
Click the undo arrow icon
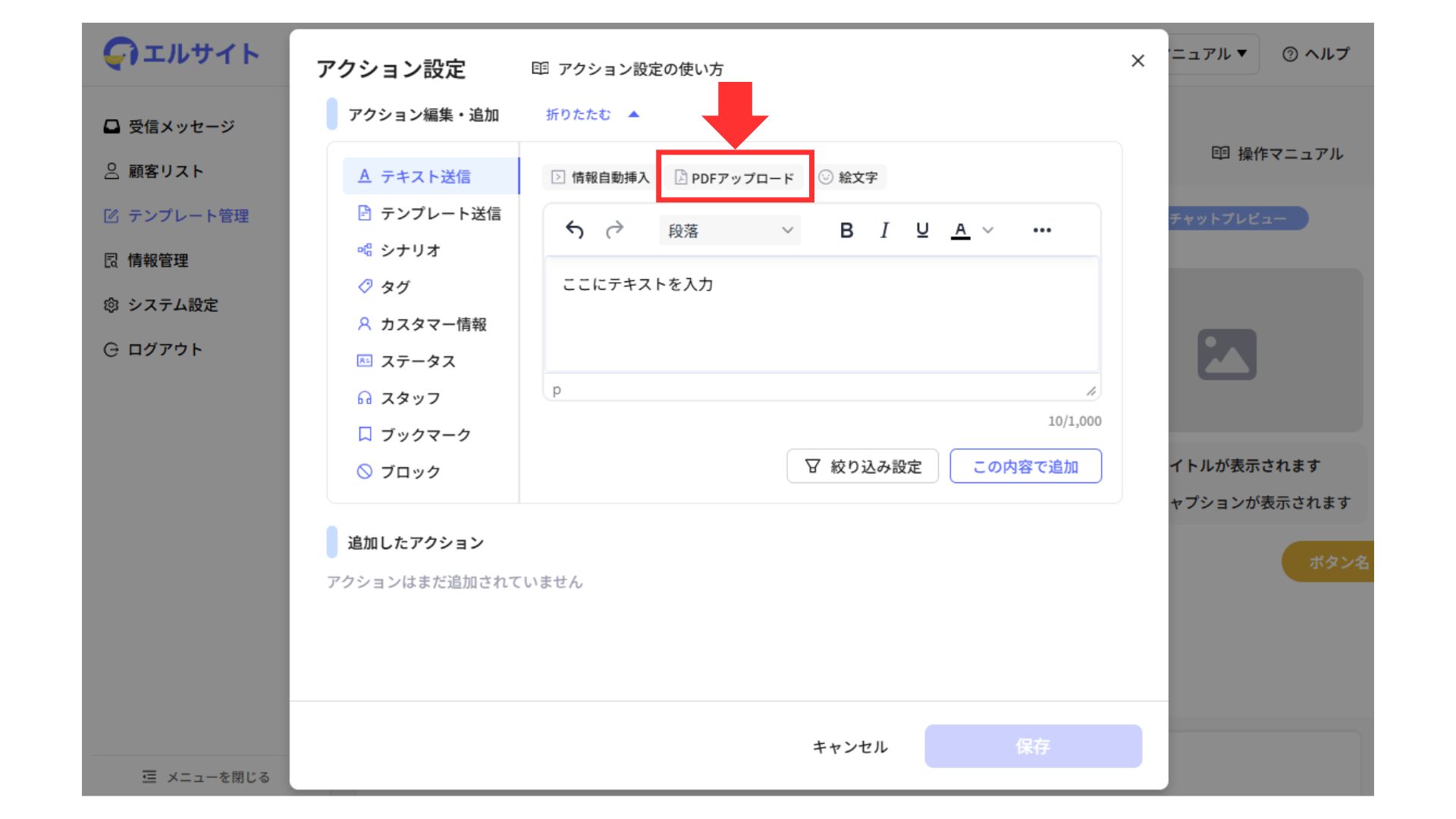575,230
